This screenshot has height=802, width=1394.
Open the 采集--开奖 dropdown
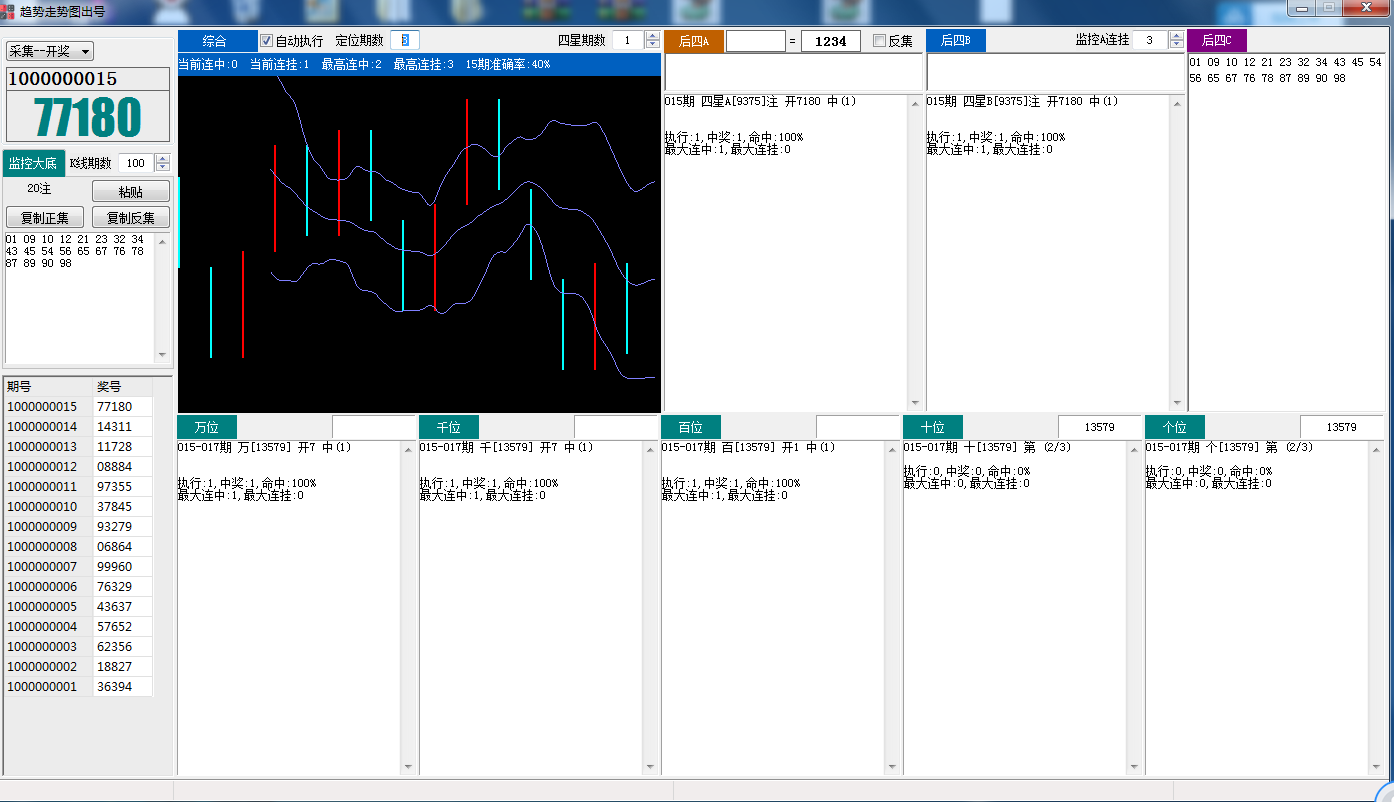[50, 51]
